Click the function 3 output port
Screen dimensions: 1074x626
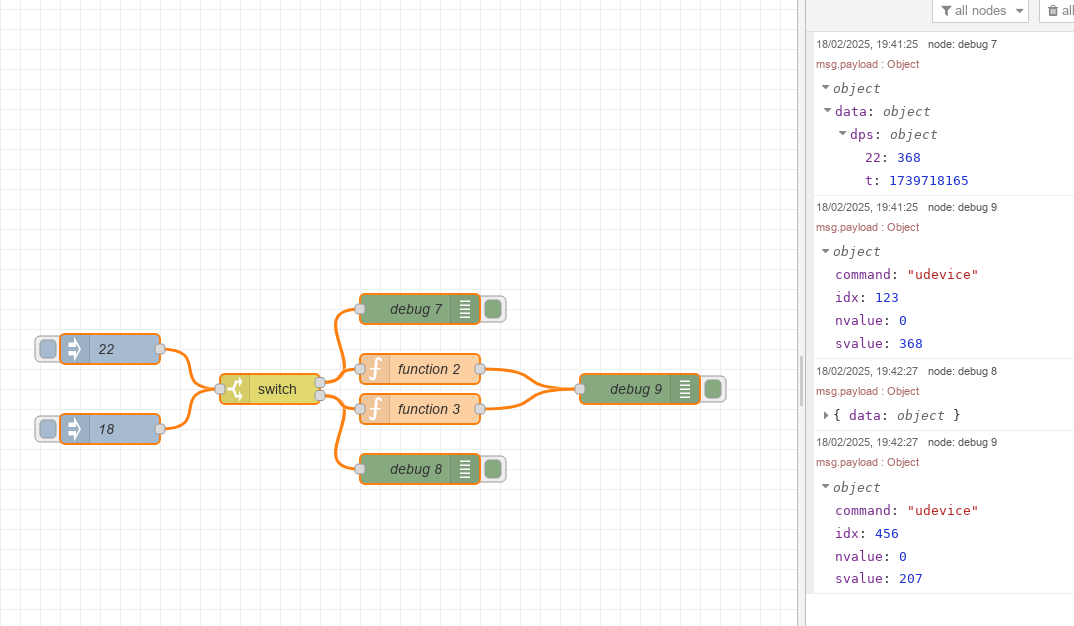coord(480,410)
